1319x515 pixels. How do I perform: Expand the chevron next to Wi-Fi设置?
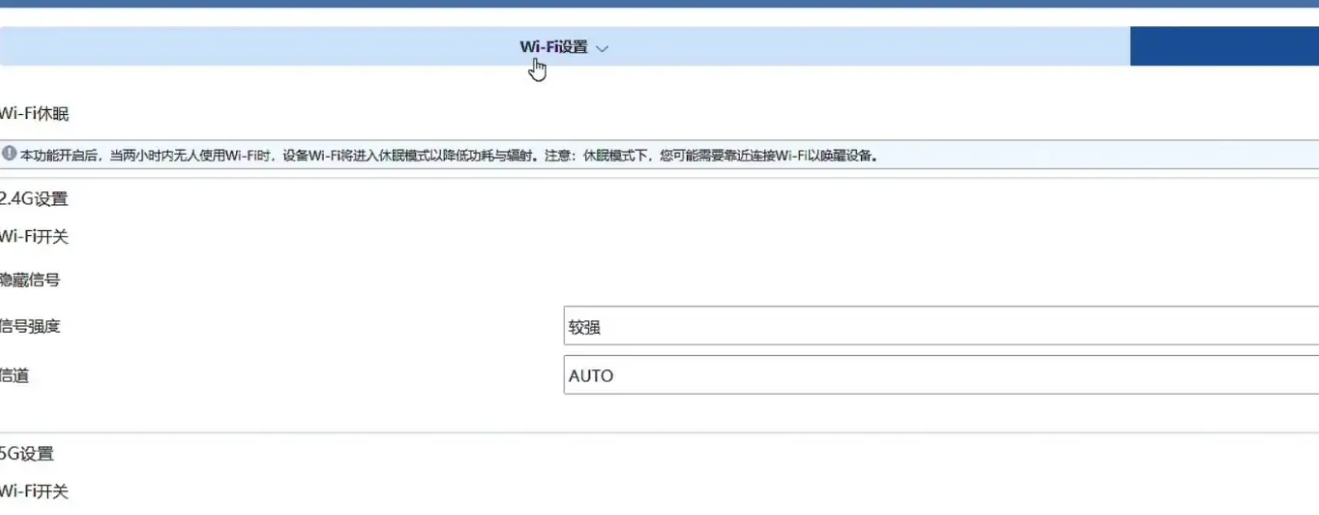[x=602, y=48]
